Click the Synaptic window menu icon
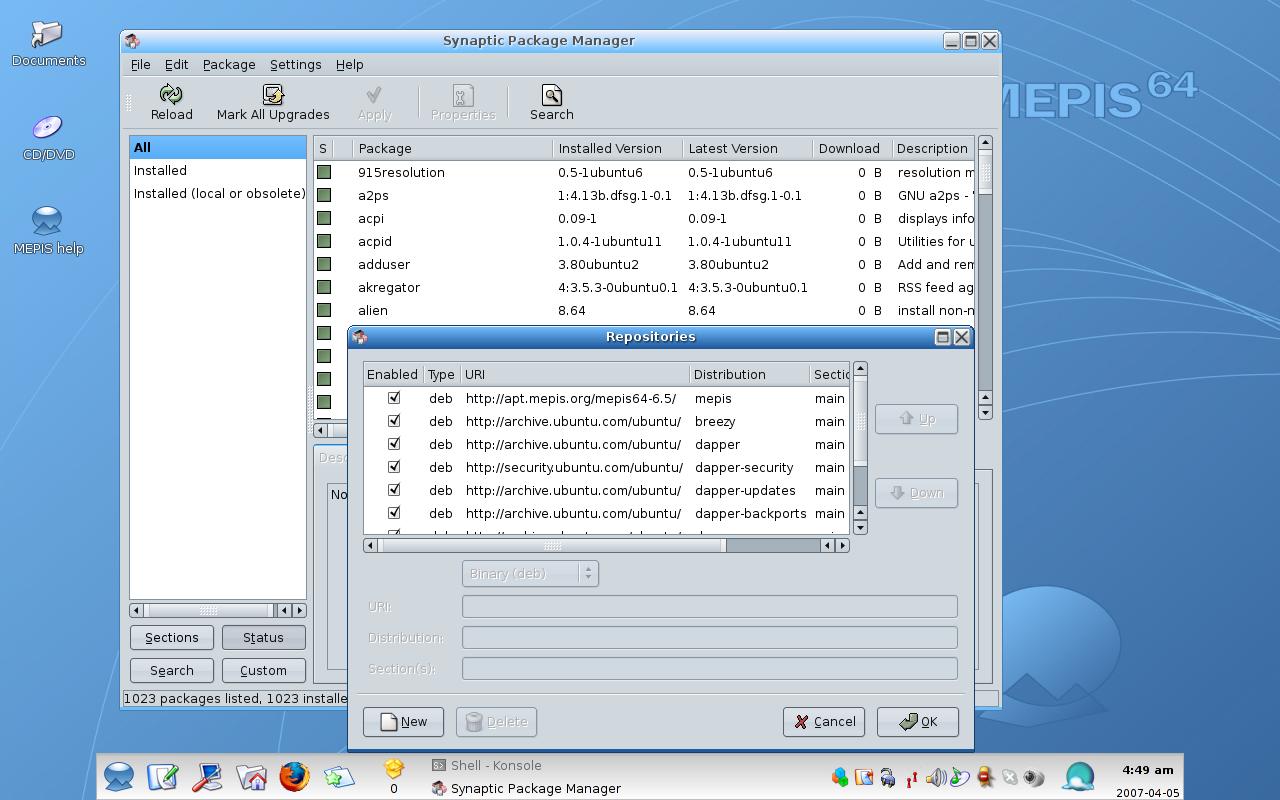This screenshot has height=800, width=1280. [132, 41]
